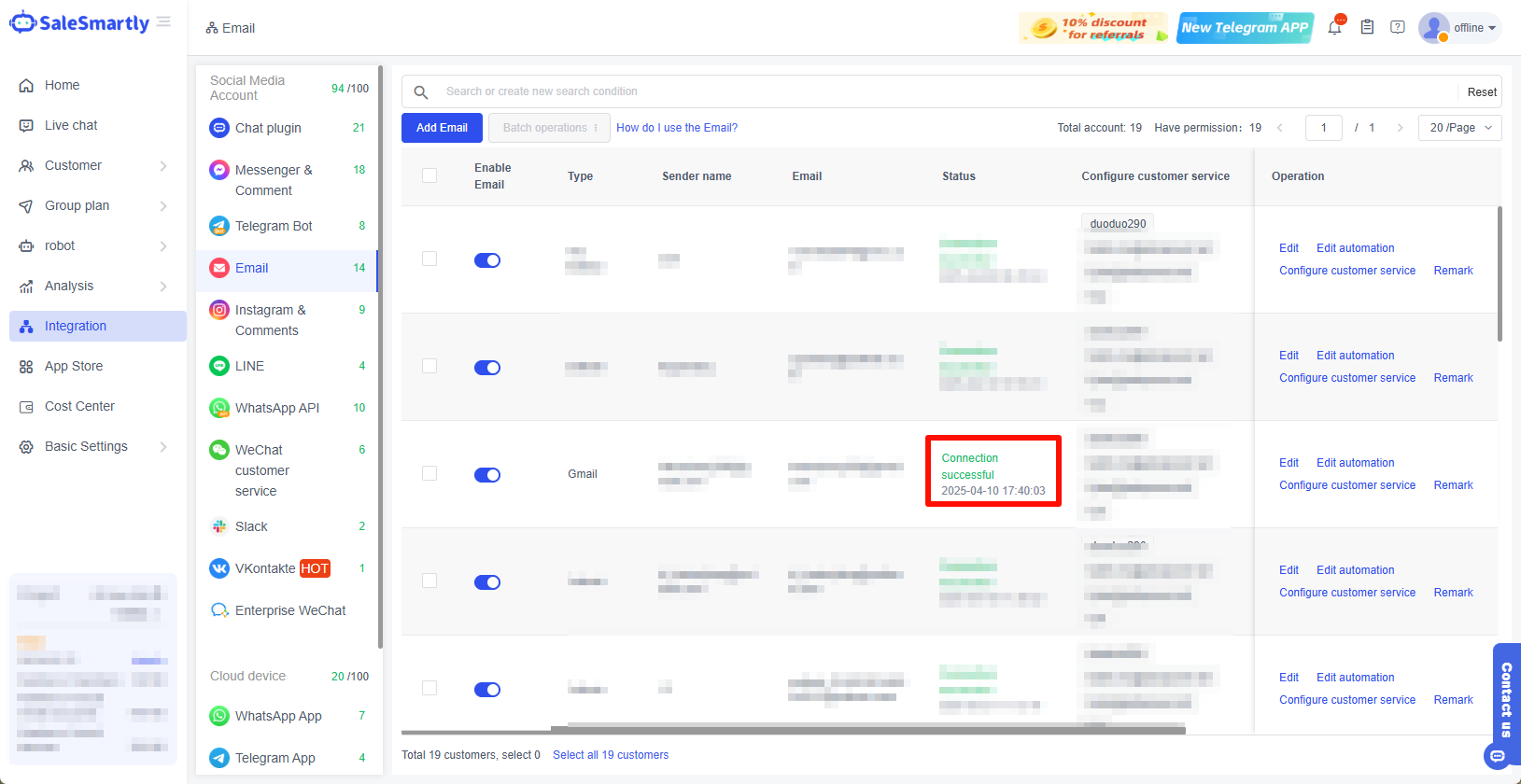1521x784 pixels.
Task: Select WhatsApp API channel
Action: coord(277,408)
